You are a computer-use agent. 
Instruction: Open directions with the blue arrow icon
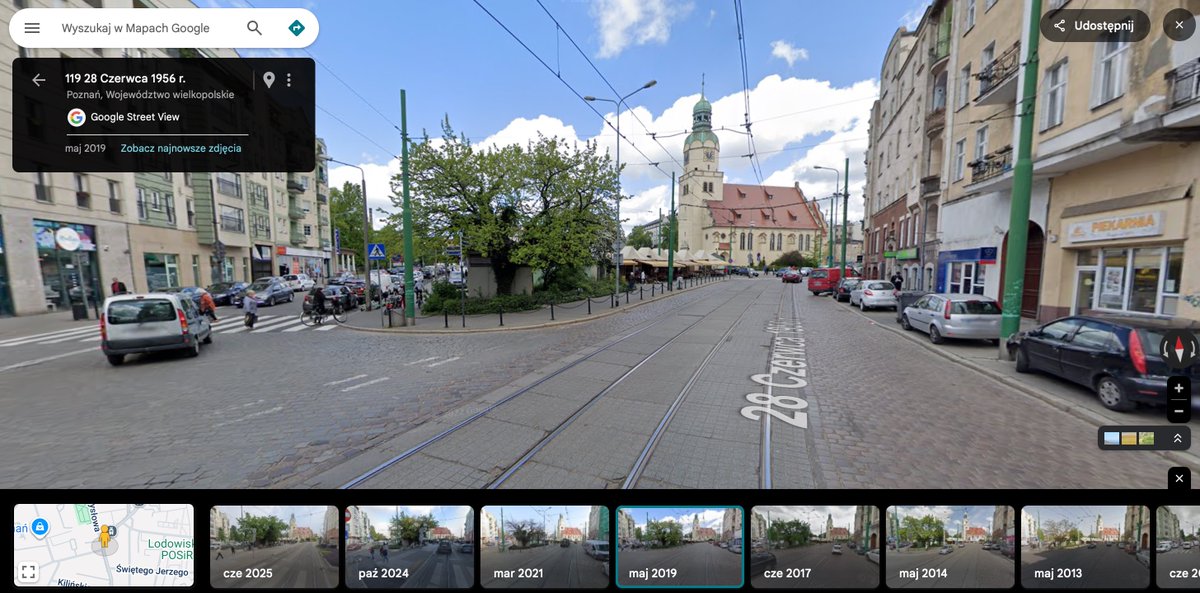[x=296, y=28]
